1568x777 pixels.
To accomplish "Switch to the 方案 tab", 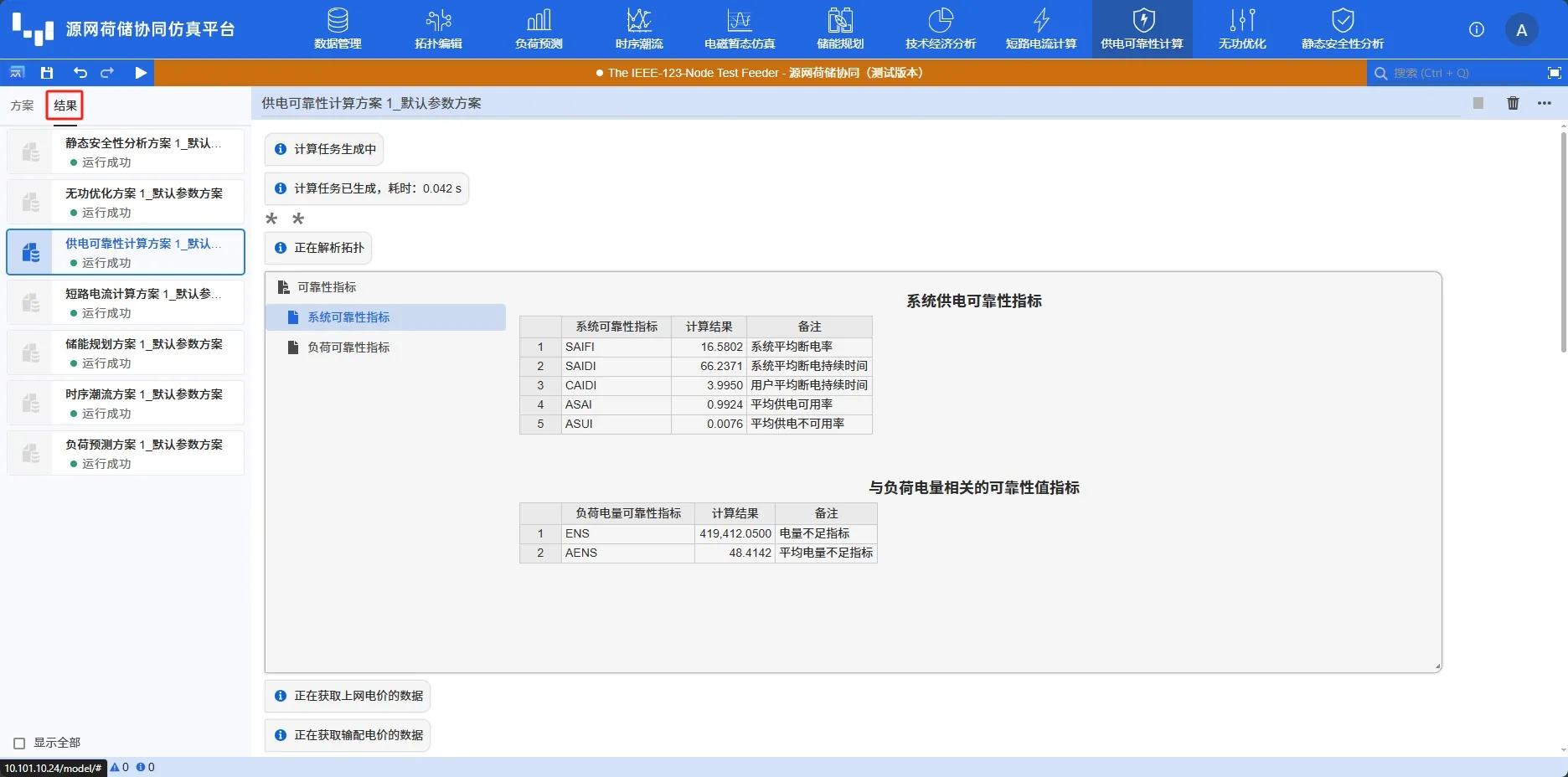I will [x=23, y=105].
